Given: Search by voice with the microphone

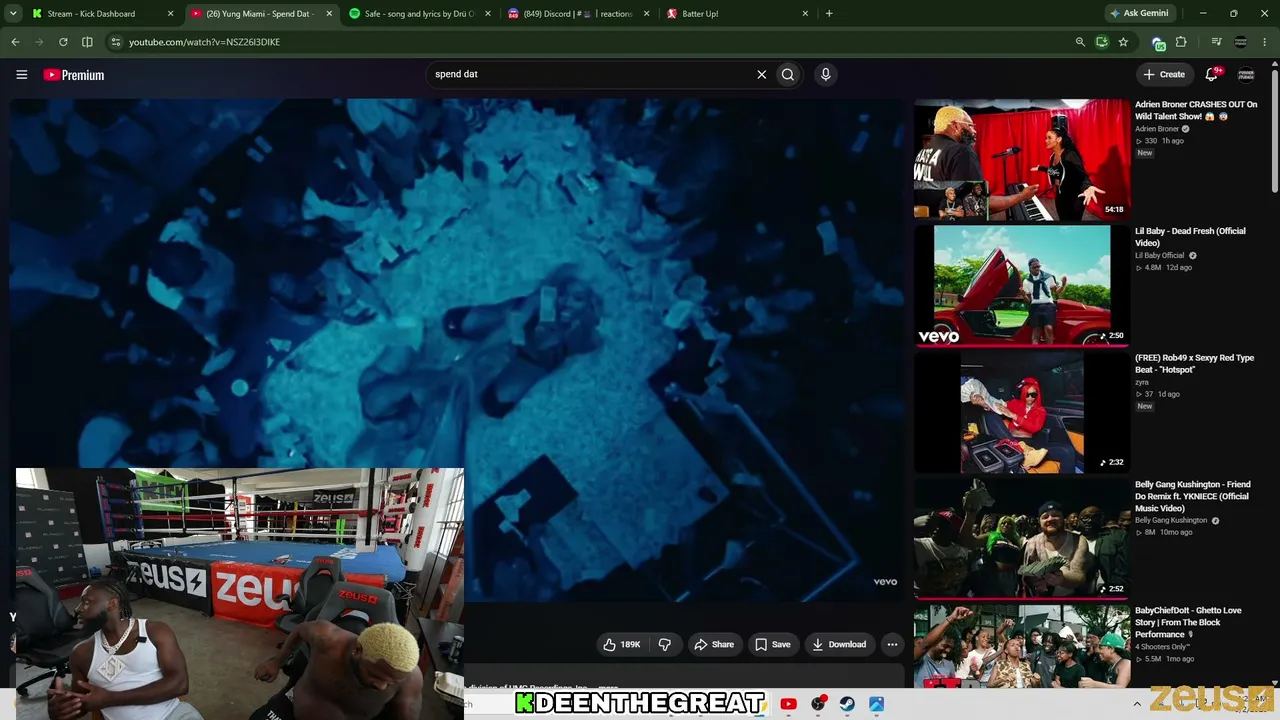Looking at the screenshot, I should click(825, 74).
